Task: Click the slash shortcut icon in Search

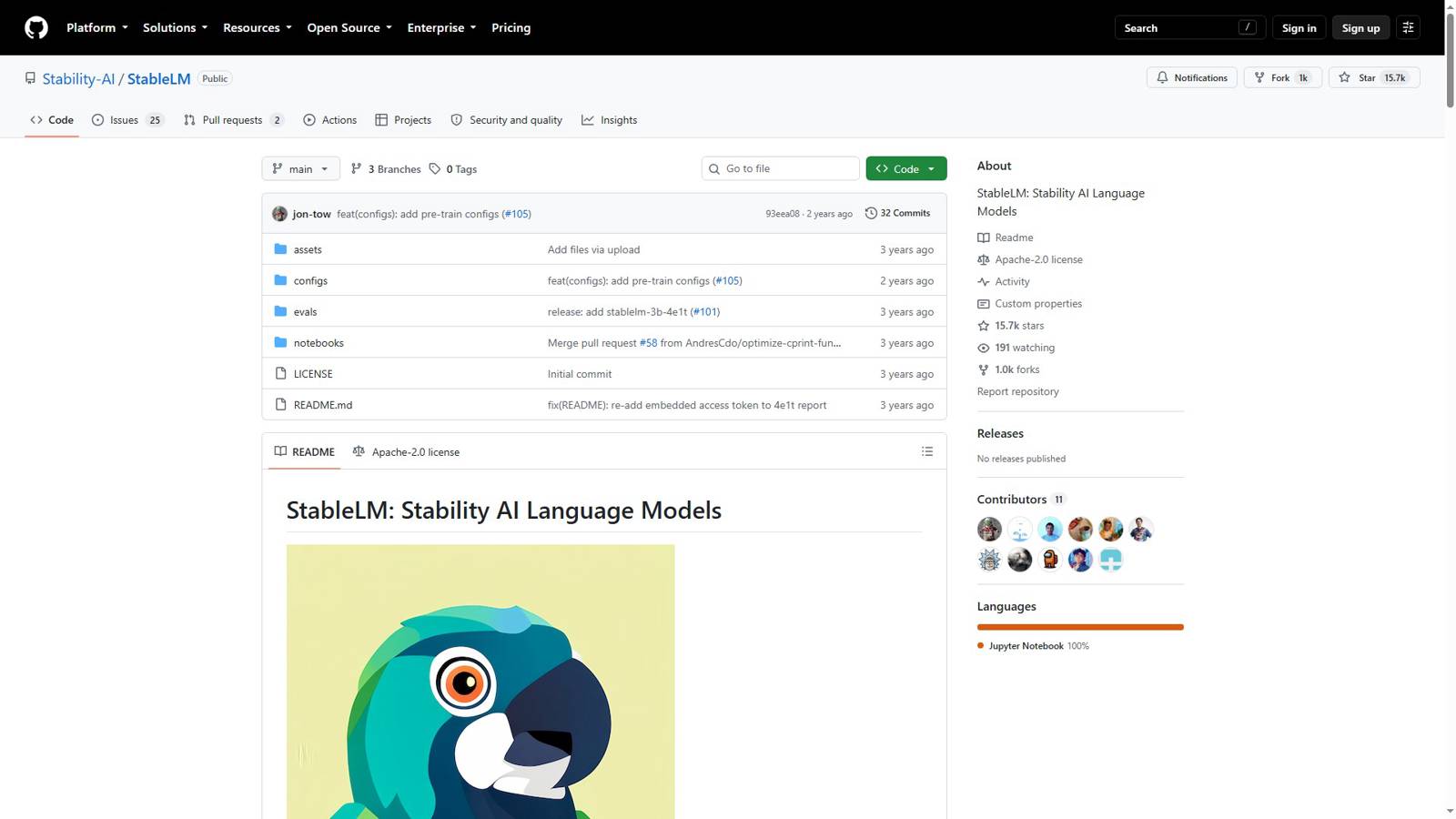Action: pos(1247,27)
